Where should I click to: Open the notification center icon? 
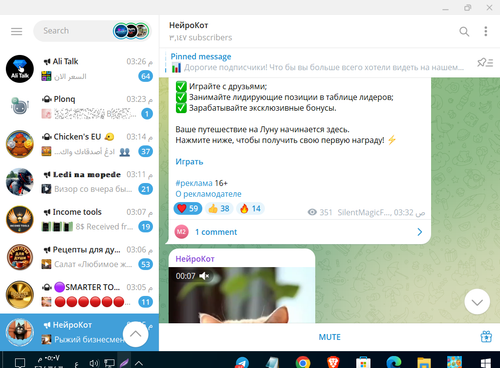pyautogui.click(x=20, y=363)
